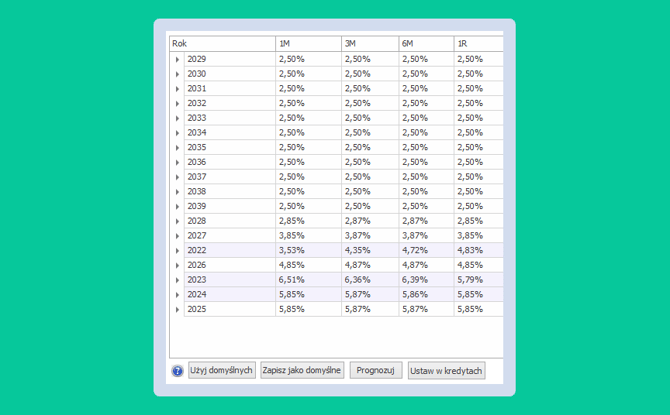Expand the 2031 row arrow
Viewport: 670px width, 415px height.
177,89
